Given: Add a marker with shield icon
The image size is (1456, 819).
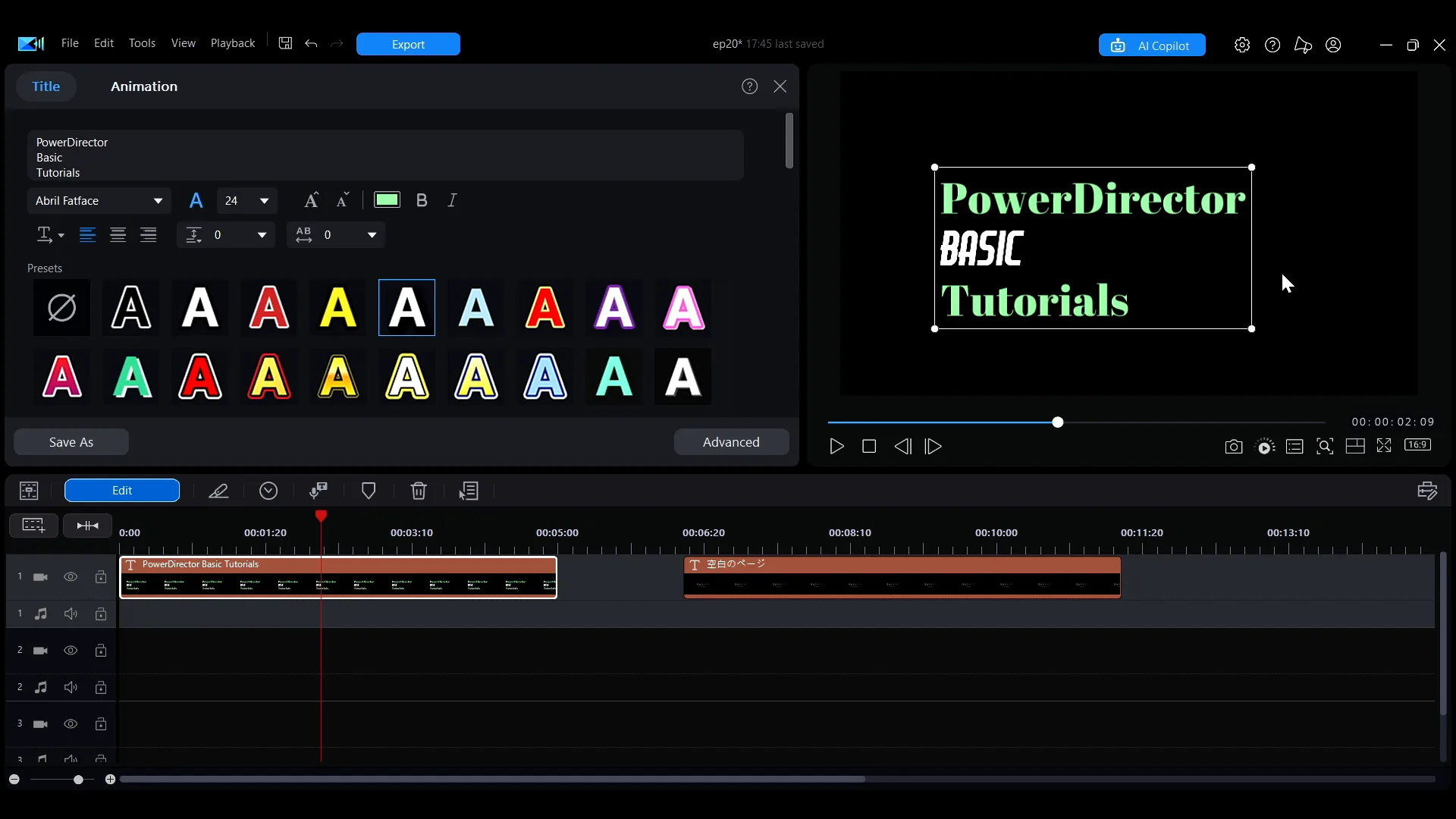Looking at the screenshot, I should click(369, 491).
